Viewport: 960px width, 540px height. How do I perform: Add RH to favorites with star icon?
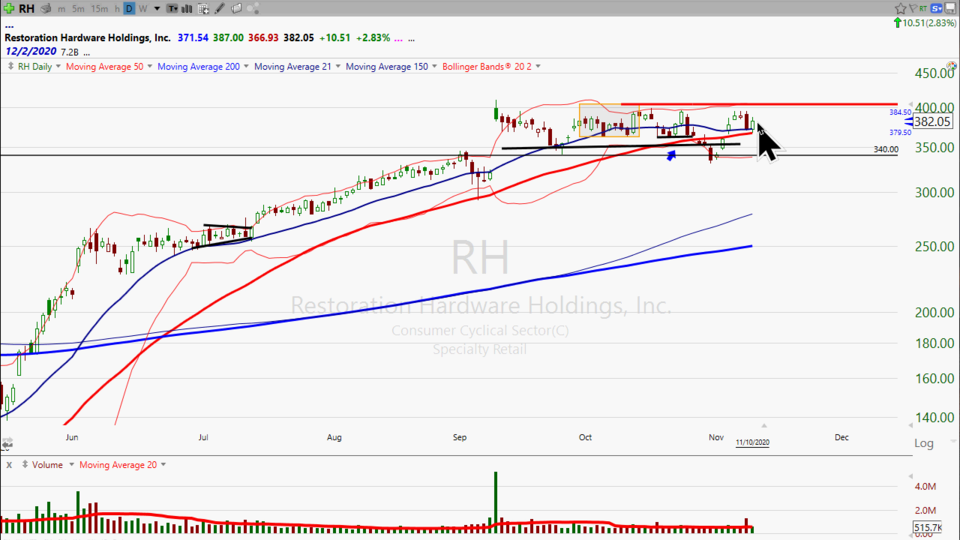pos(900,8)
